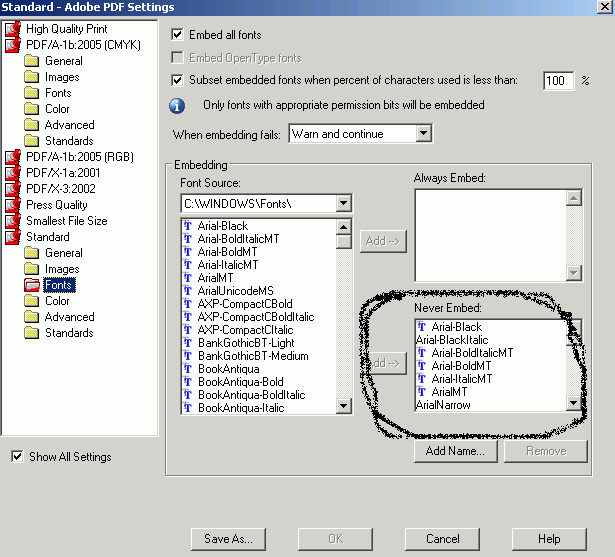Click the High Quality Print preset icon
This screenshot has height=557, width=615.
(13, 29)
